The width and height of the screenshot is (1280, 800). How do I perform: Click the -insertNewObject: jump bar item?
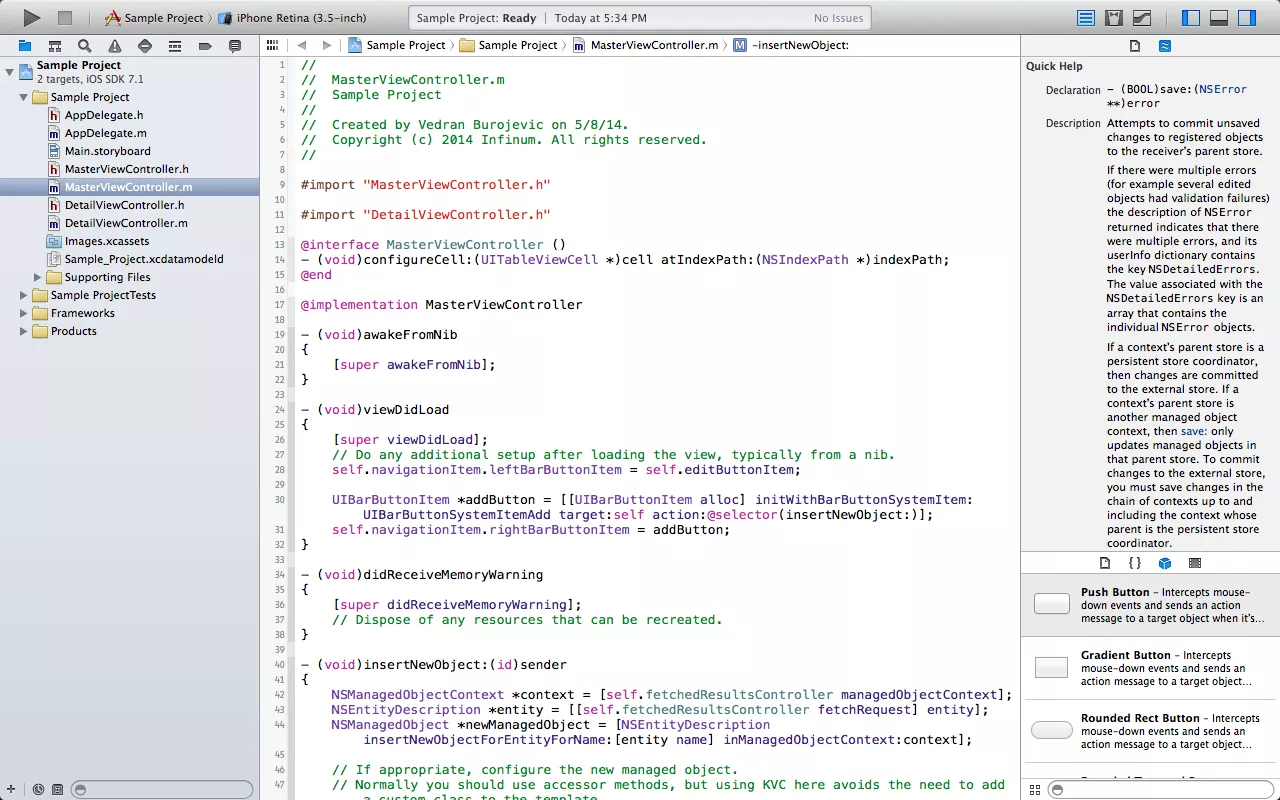[x=799, y=45]
